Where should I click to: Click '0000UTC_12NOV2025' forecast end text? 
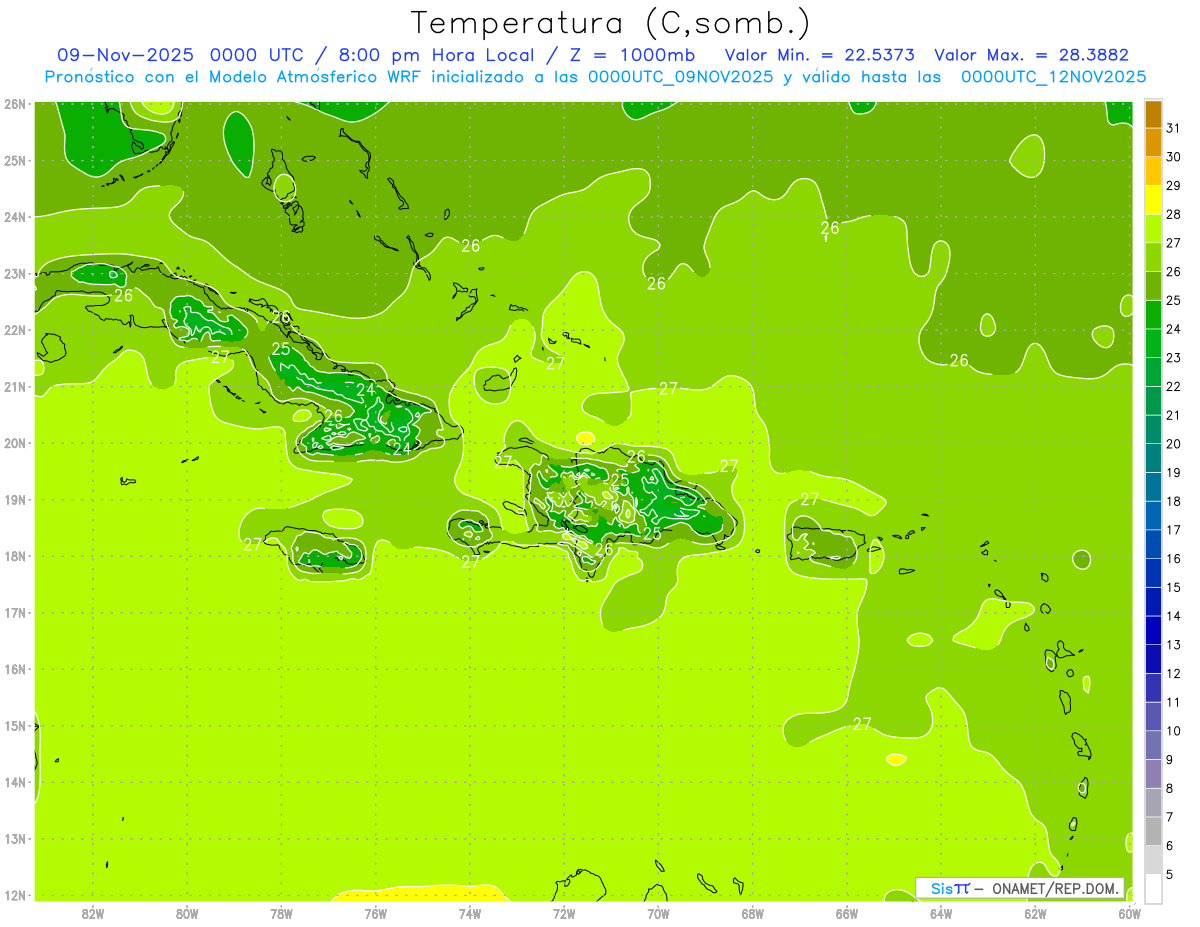[x=1053, y=77]
